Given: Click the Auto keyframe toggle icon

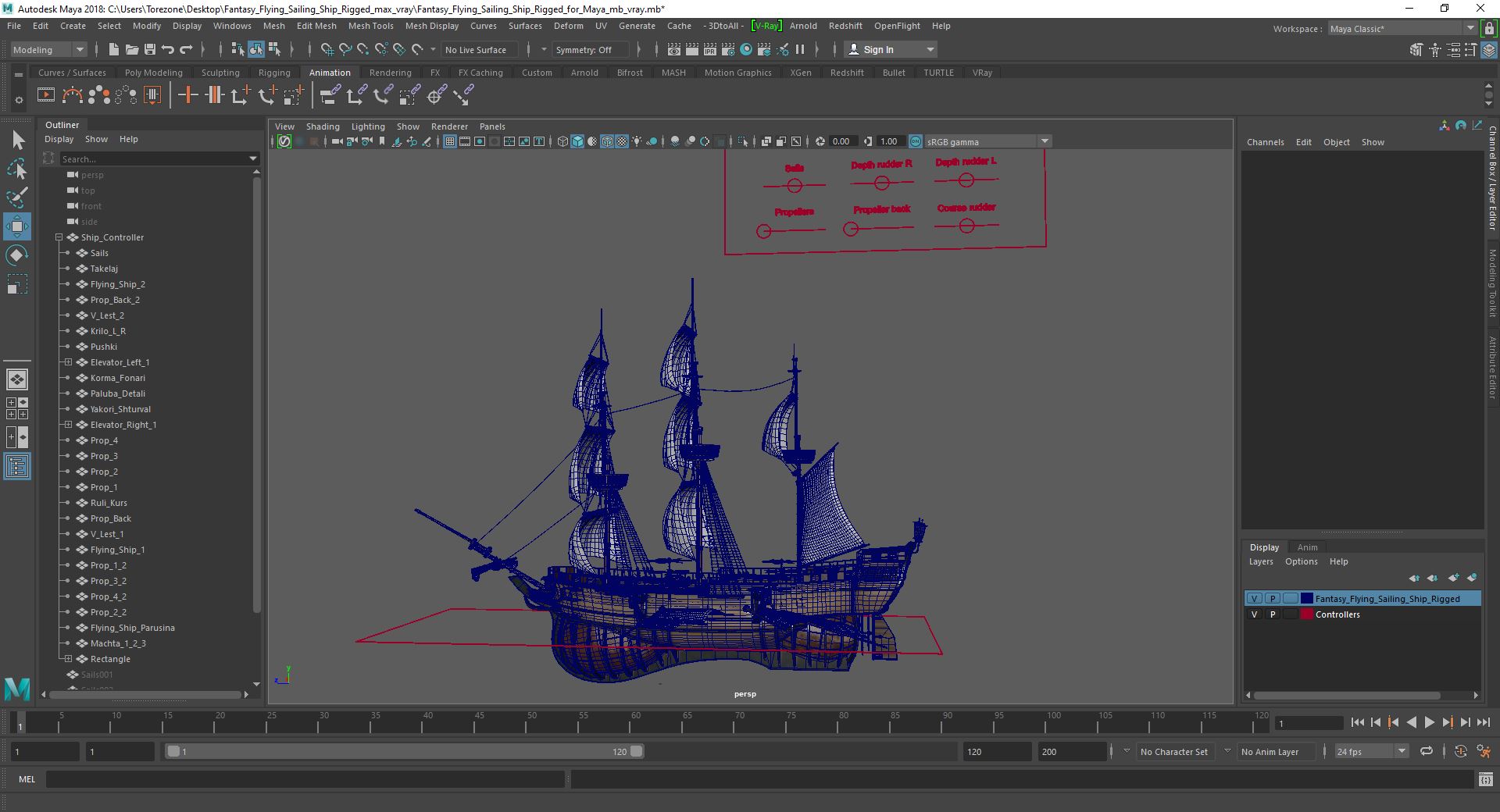Looking at the screenshot, I should pyautogui.click(x=1461, y=751).
